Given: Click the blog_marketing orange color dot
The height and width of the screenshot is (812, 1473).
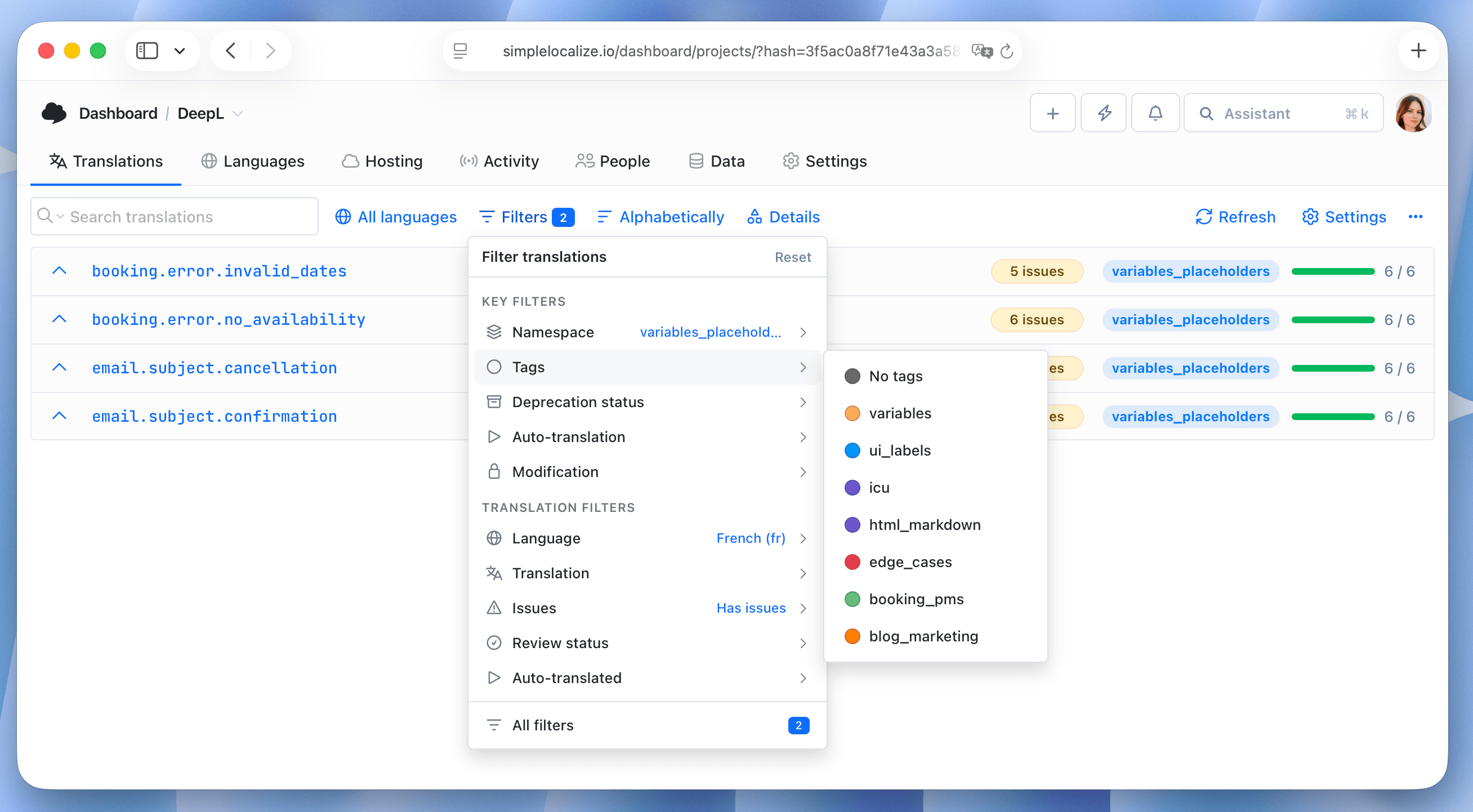Looking at the screenshot, I should (852, 636).
